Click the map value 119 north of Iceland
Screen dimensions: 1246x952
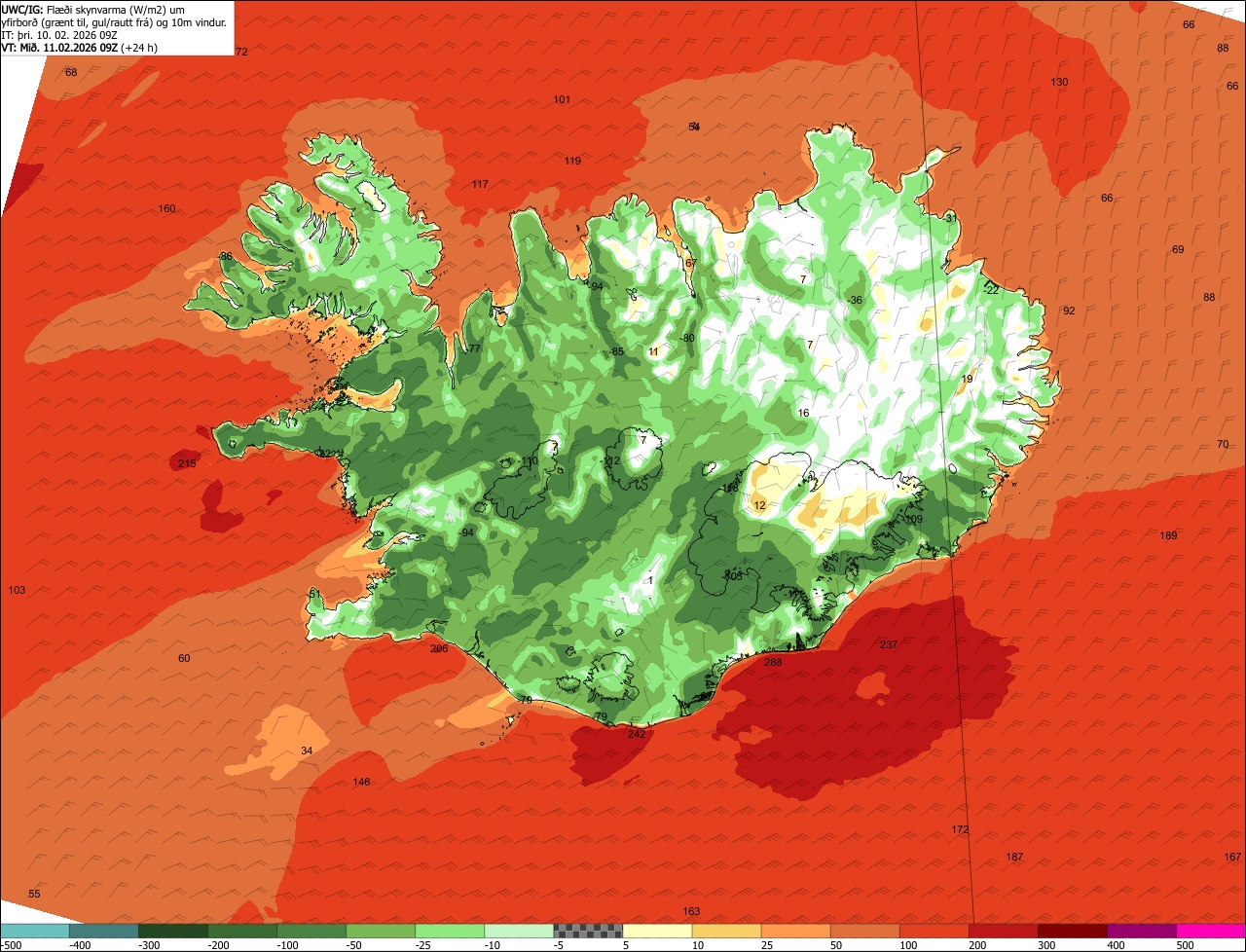point(572,161)
